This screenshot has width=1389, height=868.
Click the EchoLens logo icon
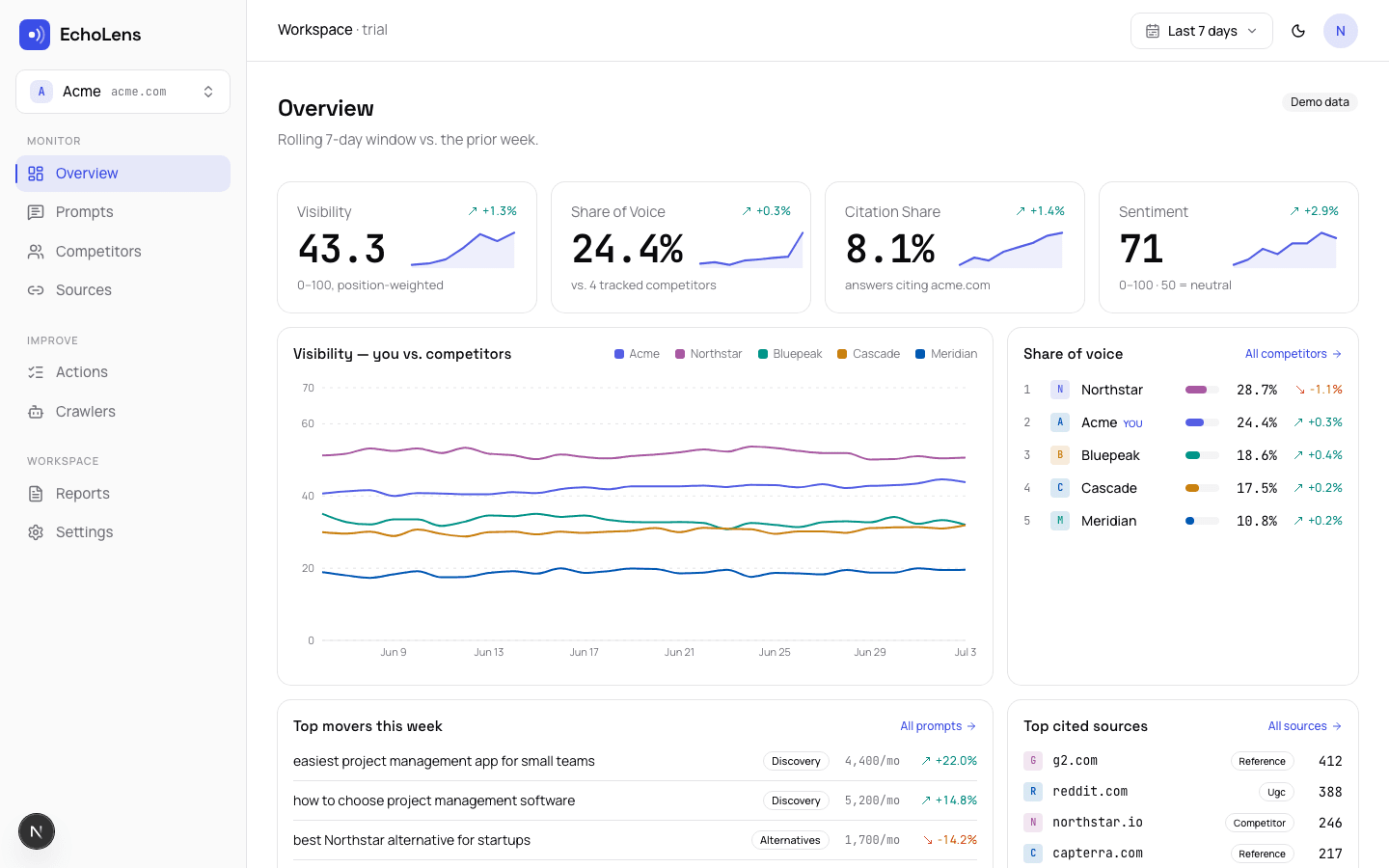[x=35, y=35]
